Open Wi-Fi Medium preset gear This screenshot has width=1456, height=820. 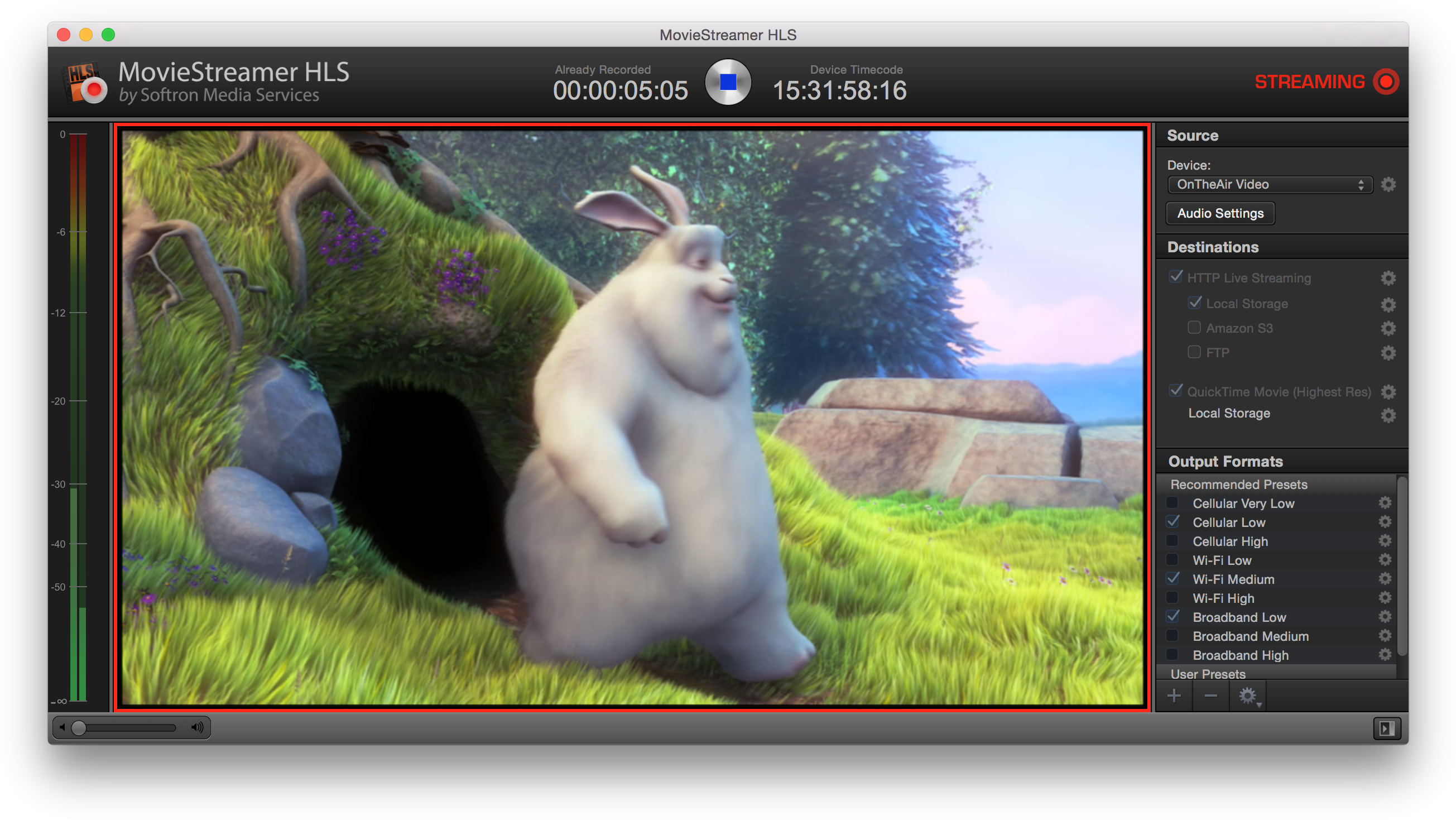tap(1385, 578)
